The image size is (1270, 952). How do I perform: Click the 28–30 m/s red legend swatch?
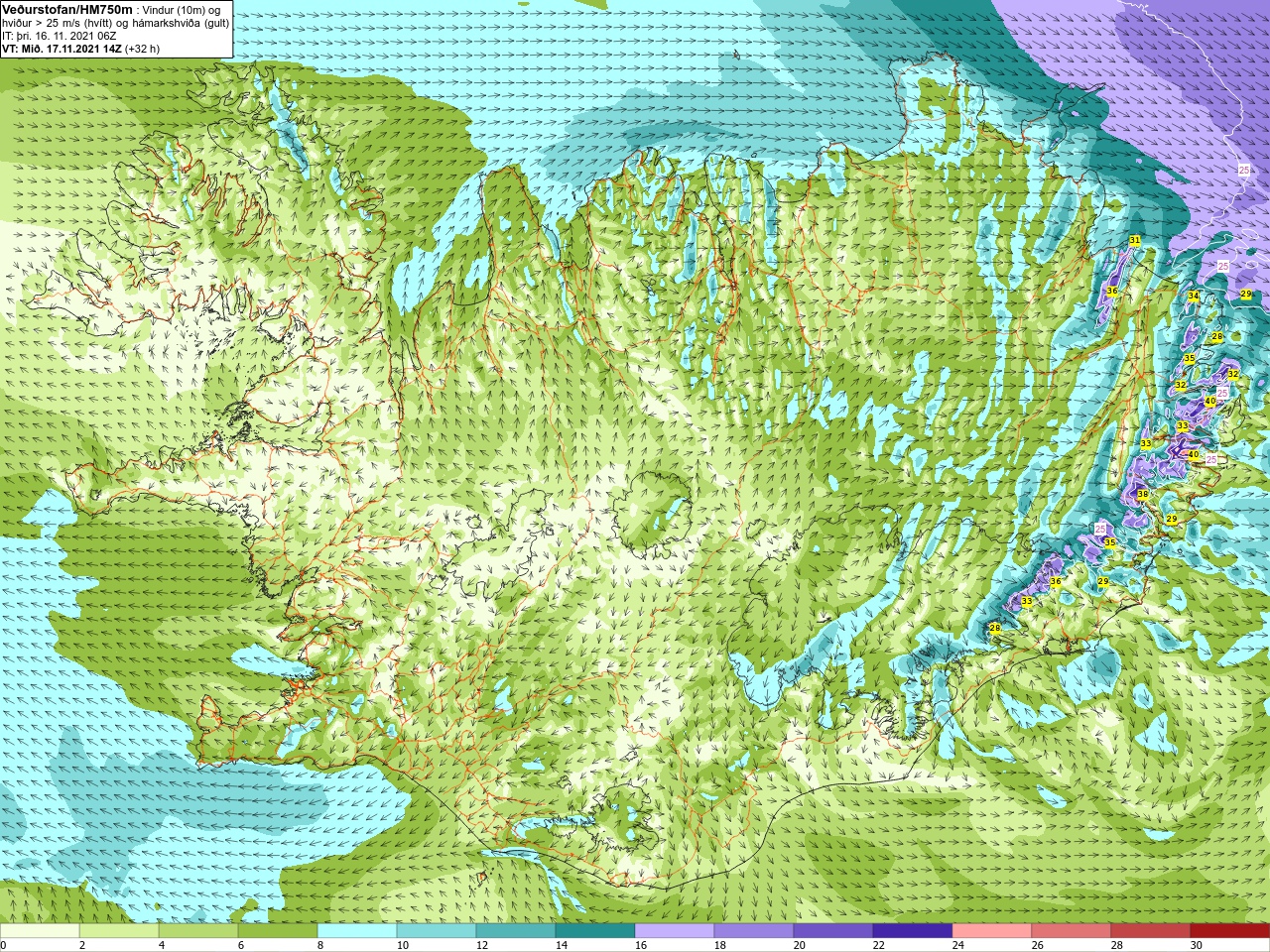(x=1151, y=930)
